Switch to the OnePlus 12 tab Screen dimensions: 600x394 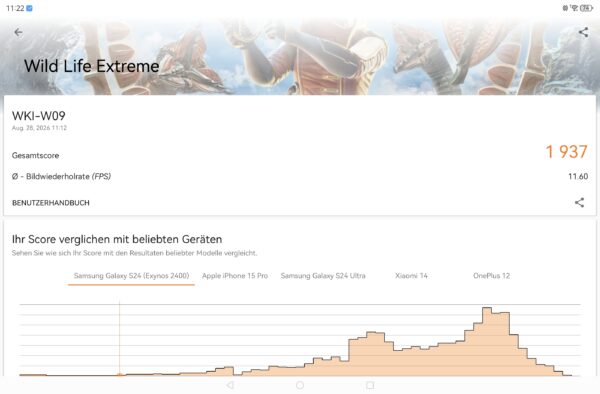click(491, 276)
